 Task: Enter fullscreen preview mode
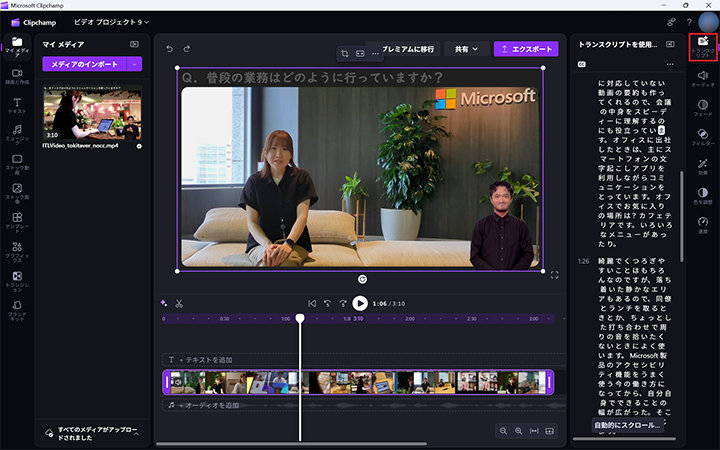554,275
